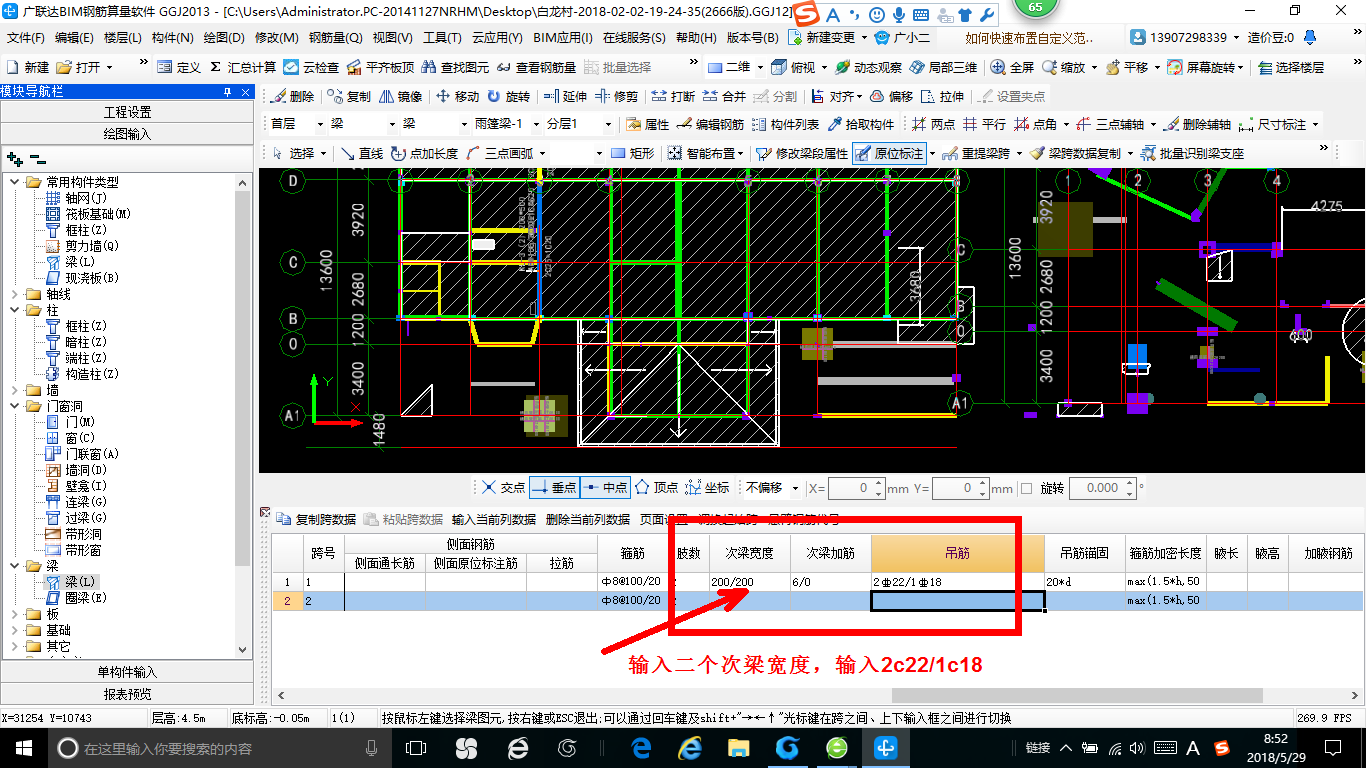The height and width of the screenshot is (768, 1366).
Task: Click 拾取构件 pick component tool
Action: [861, 125]
